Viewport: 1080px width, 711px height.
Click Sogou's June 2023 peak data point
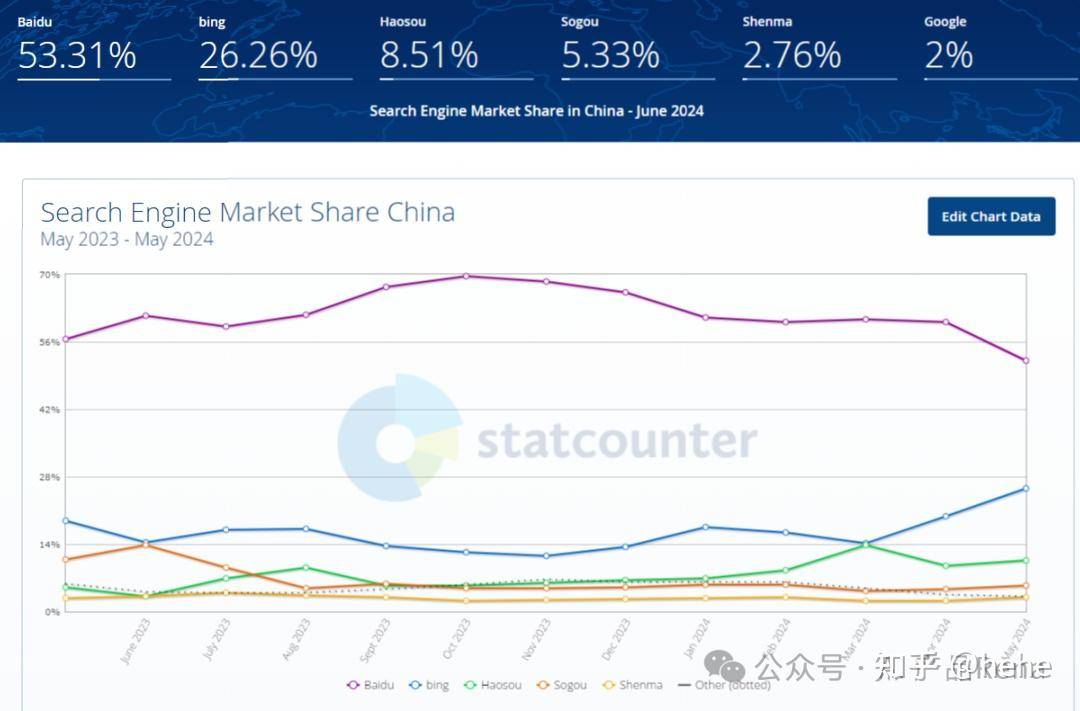pos(146,545)
